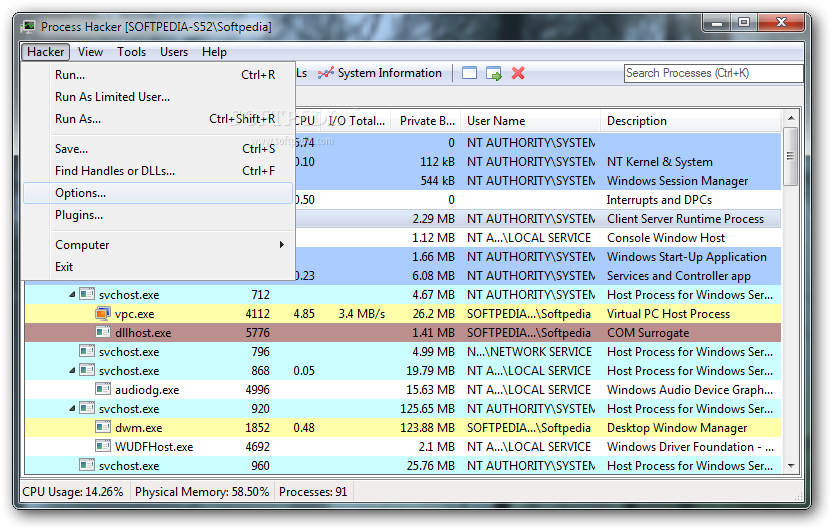Sort by the User Name column

531,121
